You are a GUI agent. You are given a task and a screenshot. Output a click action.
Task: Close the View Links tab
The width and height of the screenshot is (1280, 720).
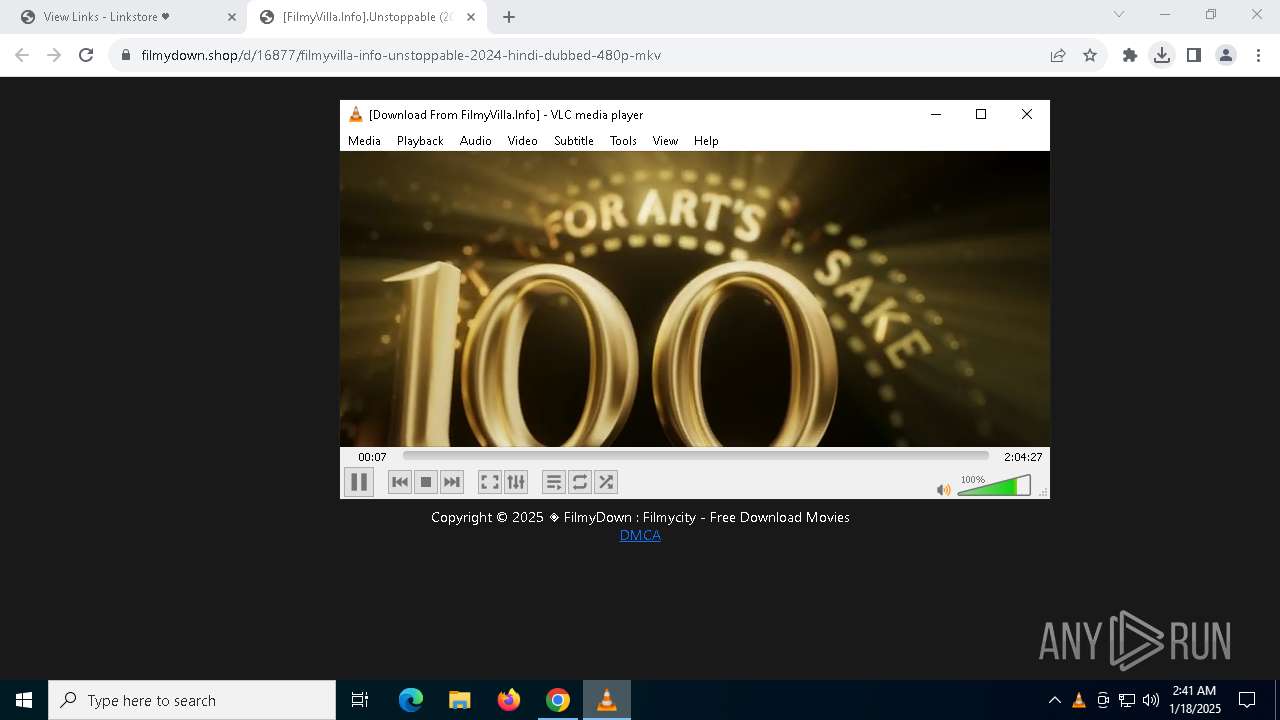(x=232, y=17)
